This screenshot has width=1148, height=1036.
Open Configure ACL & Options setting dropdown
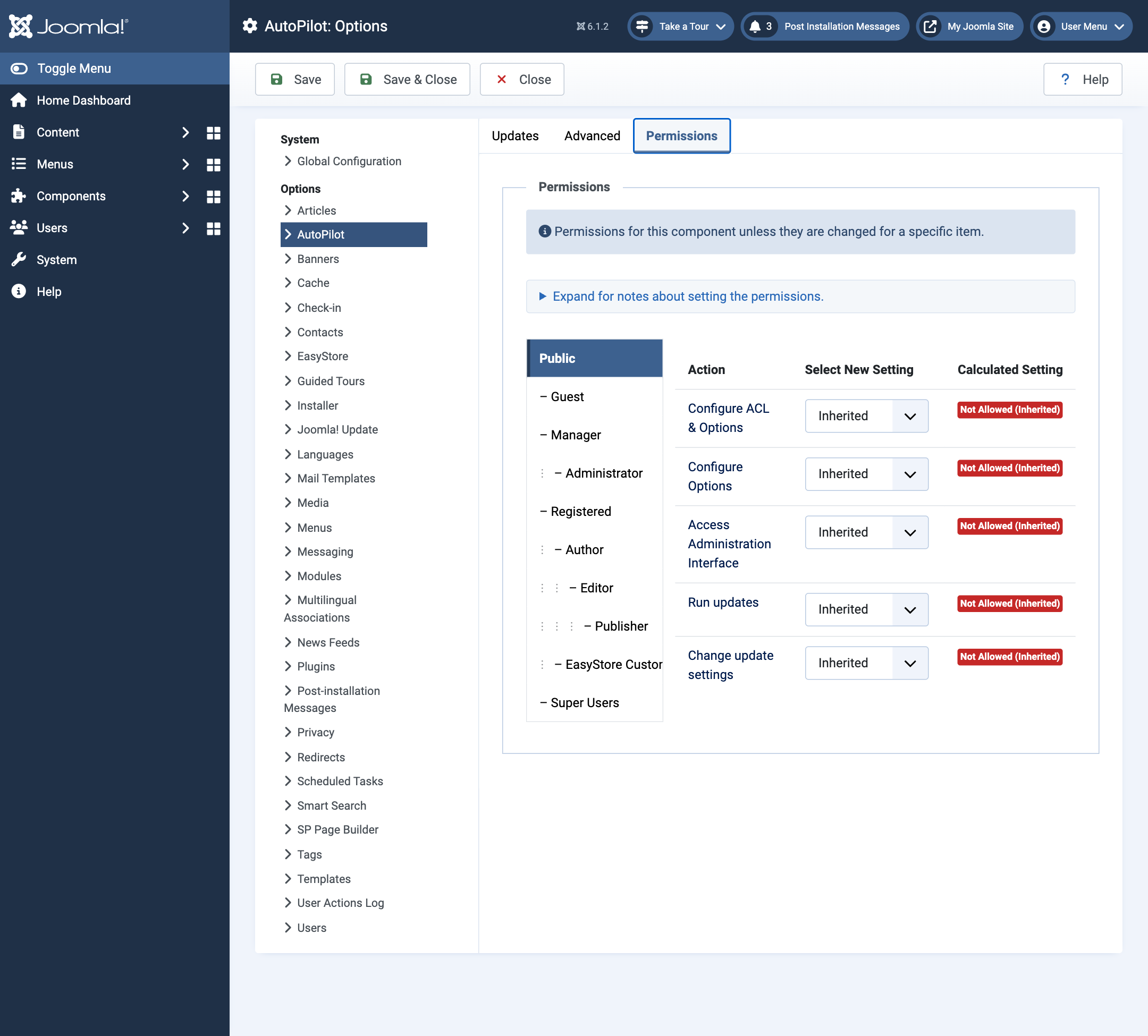pyautogui.click(x=866, y=416)
